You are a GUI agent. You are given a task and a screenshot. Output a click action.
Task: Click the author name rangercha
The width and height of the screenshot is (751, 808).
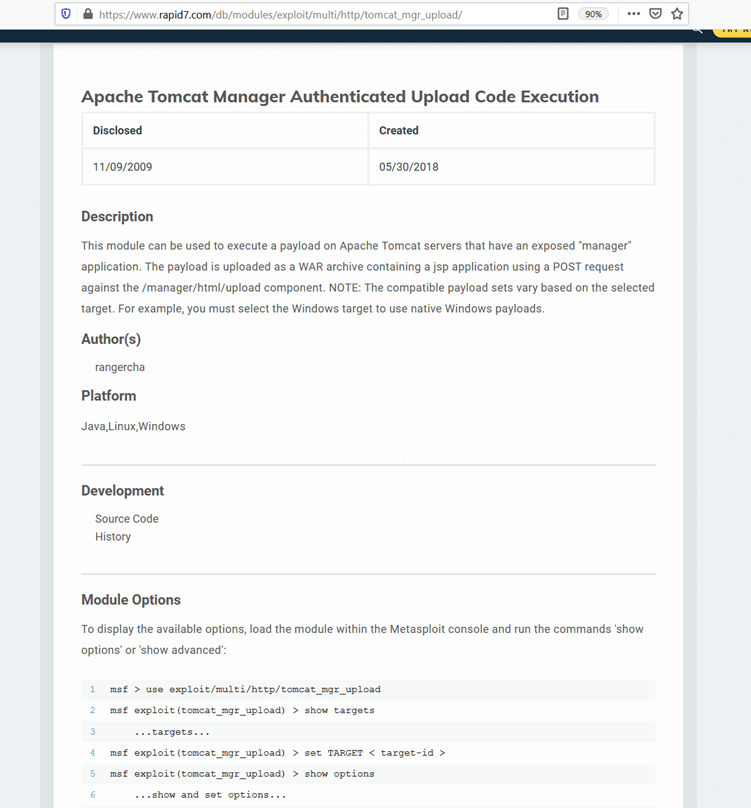(x=120, y=367)
